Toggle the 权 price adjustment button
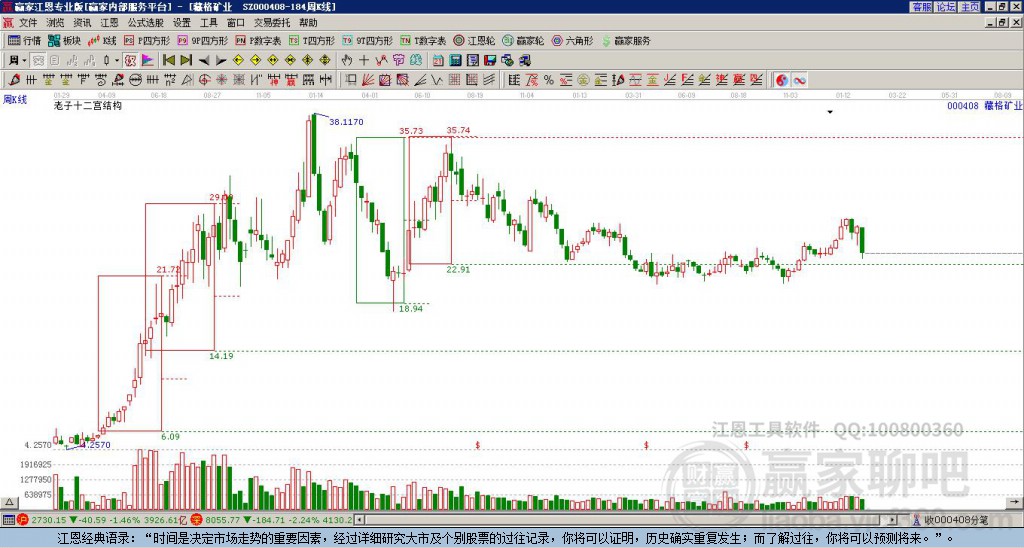The height and width of the screenshot is (548, 1024). coord(130,61)
